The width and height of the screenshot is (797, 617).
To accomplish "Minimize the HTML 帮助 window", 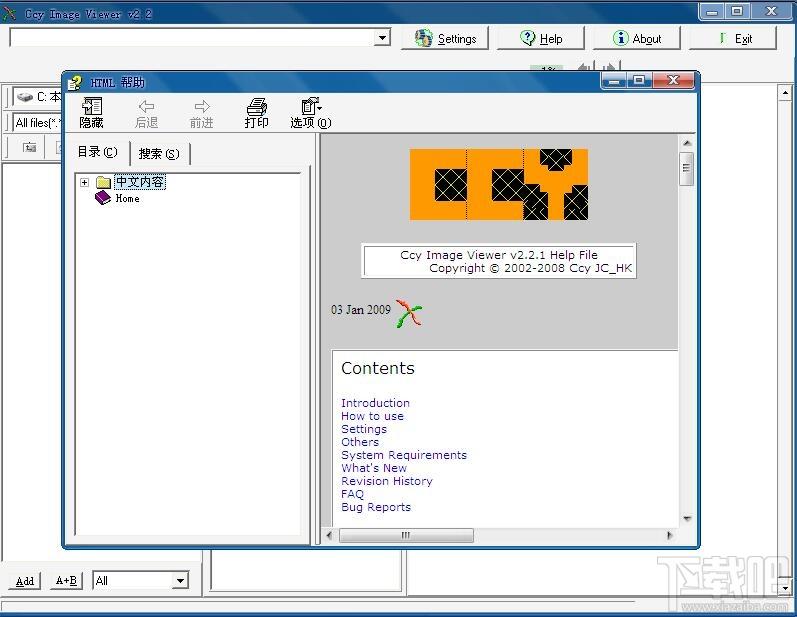I will click(614, 80).
